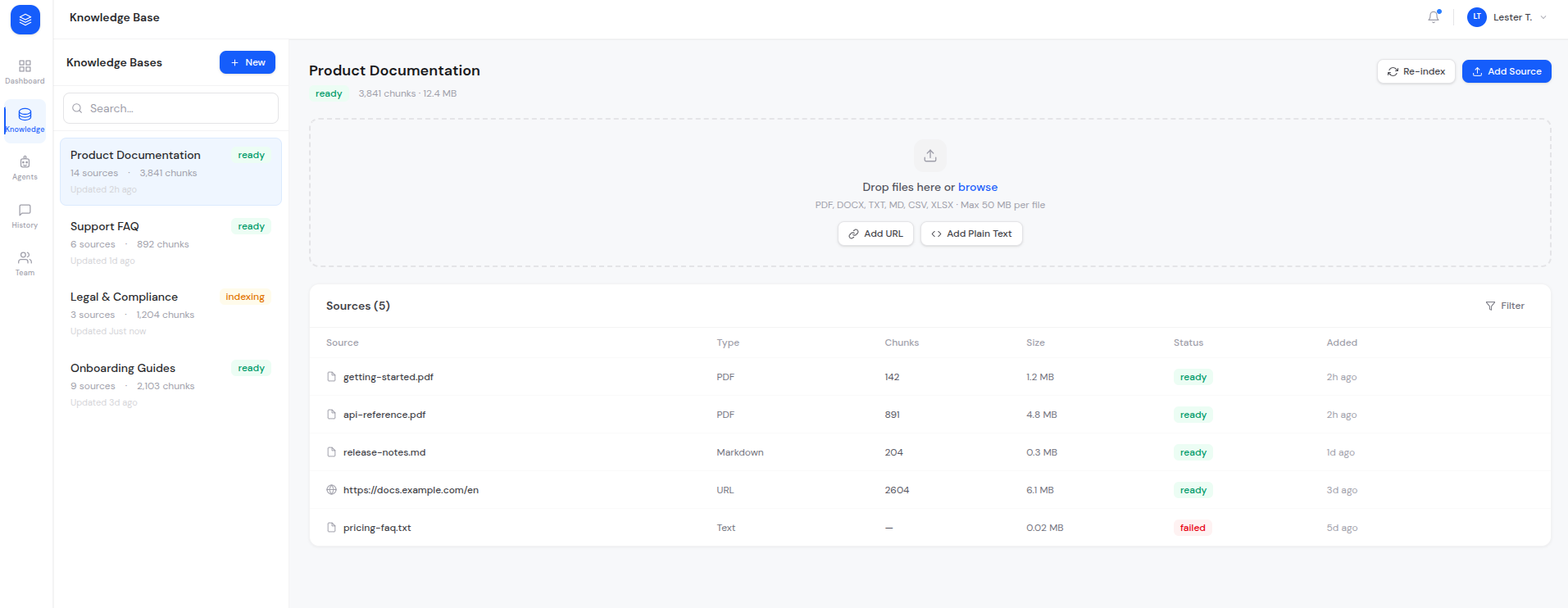Select the Product Documentation knowledge base

click(x=170, y=171)
